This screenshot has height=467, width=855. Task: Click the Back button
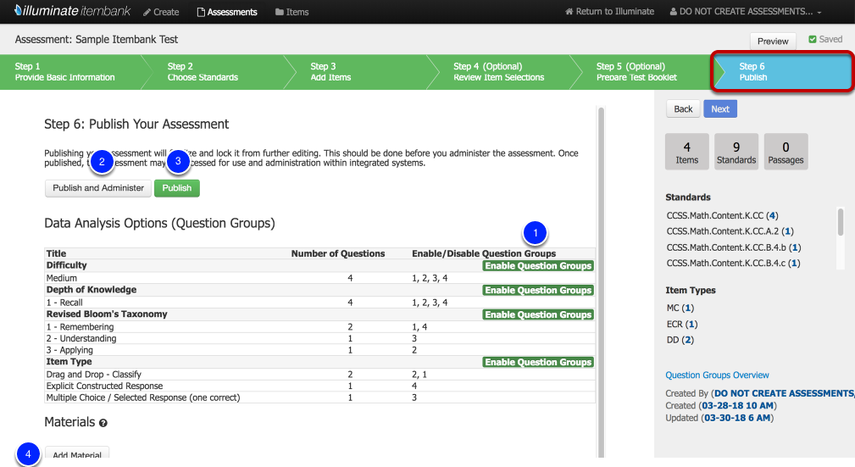(x=683, y=109)
